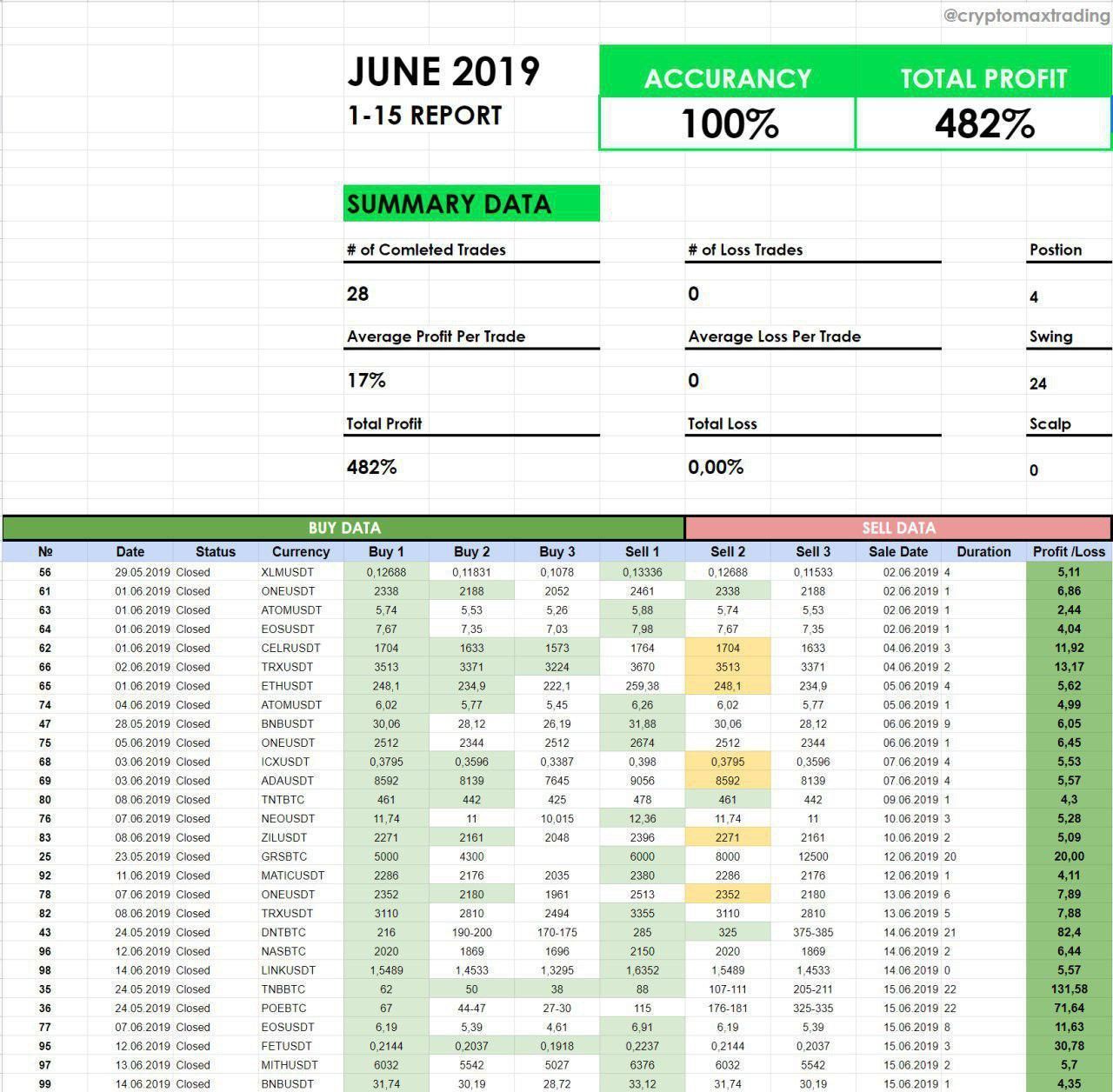Select the FETUSDT currency cell

click(301, 1046)
